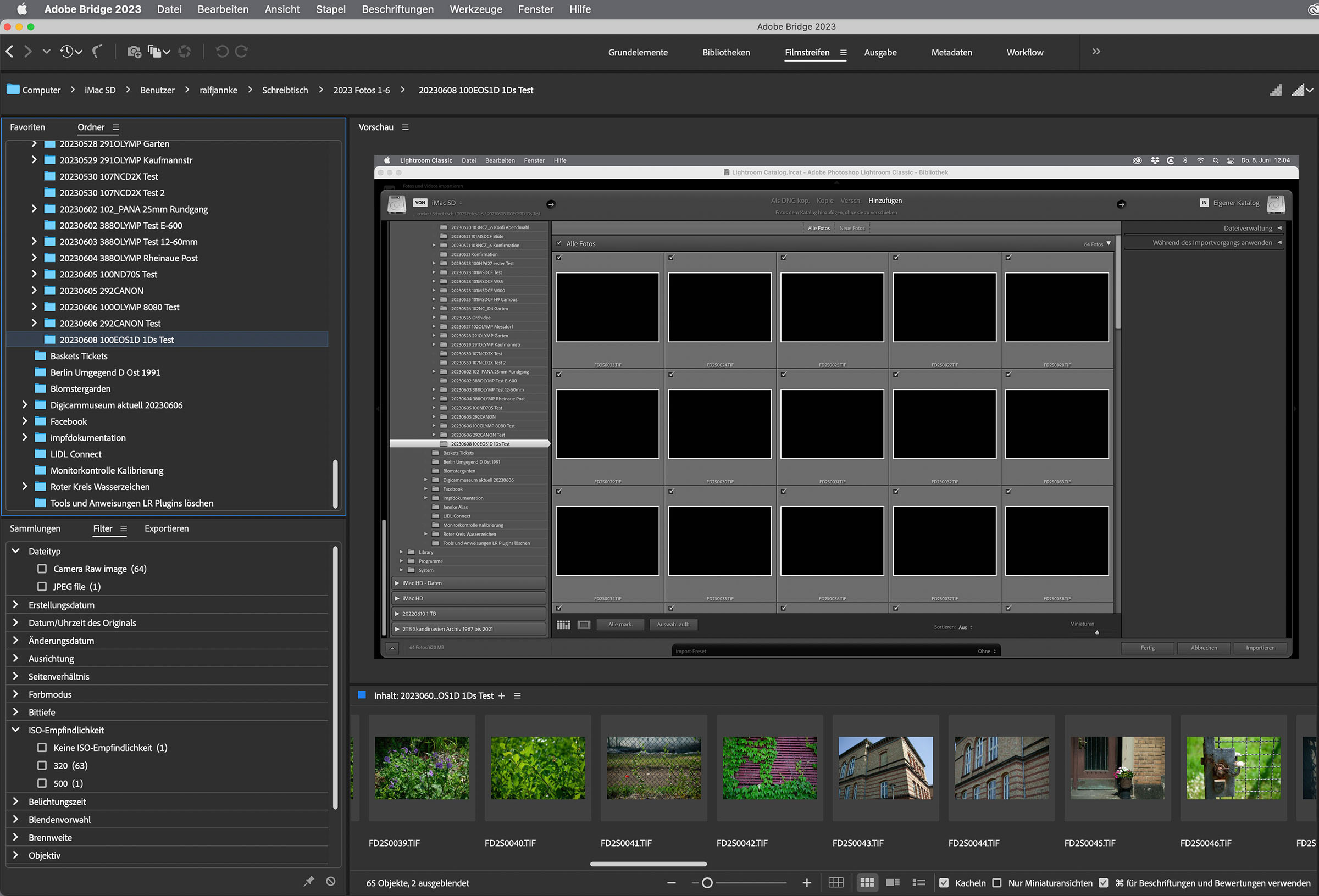The image size is (1319, 896).
Task: Open the Stapel menu
Action: 330,9
